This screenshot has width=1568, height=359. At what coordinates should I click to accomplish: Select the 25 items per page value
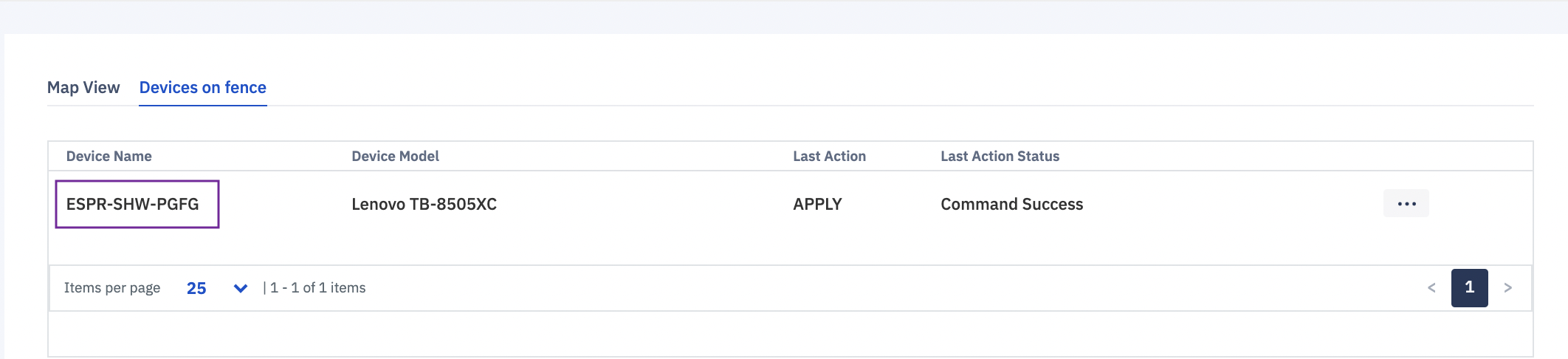196,288
